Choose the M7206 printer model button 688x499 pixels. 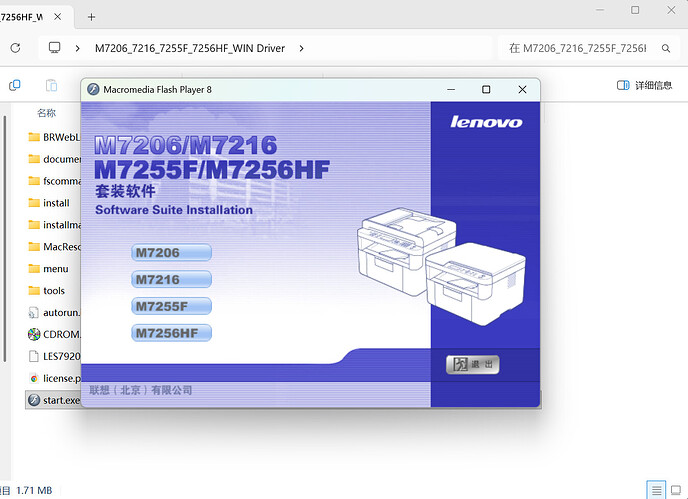tap(171, 253)
